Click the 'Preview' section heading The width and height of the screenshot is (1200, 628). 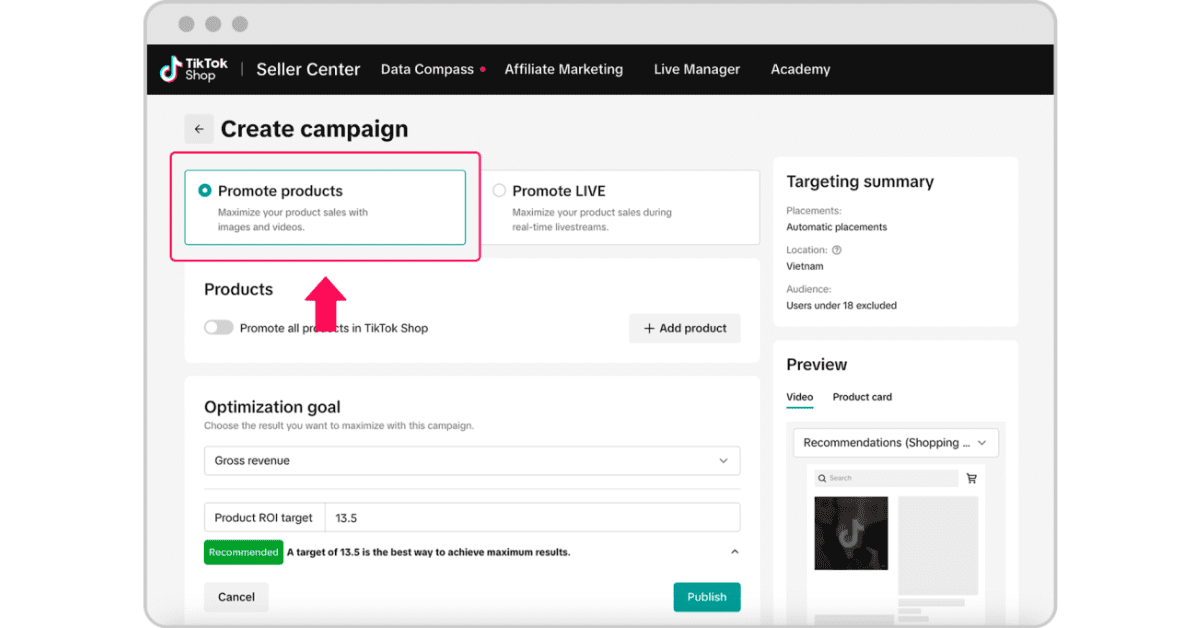pos(817,365)
